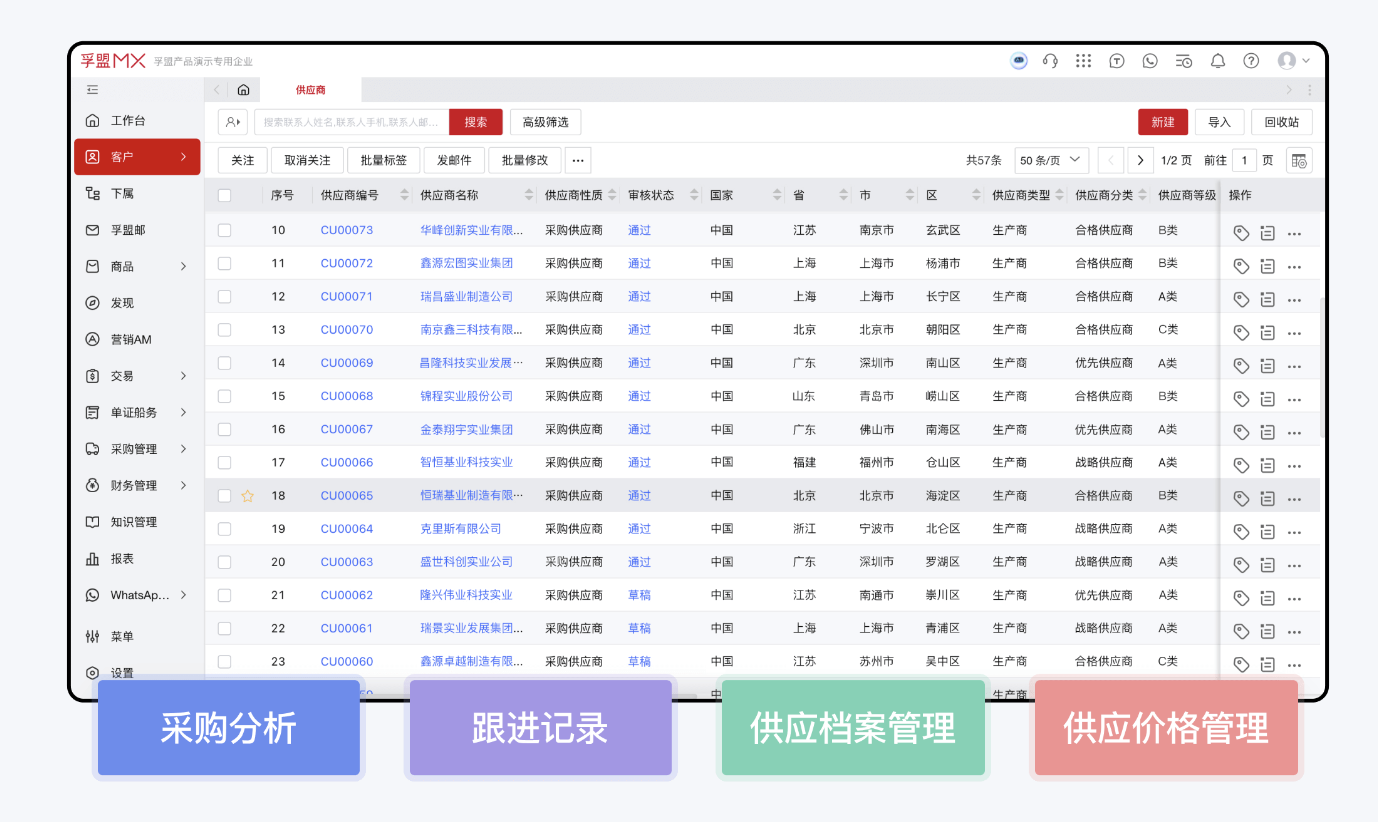
Task: Open supplier link CU00065
Action: tap(346, 495)
